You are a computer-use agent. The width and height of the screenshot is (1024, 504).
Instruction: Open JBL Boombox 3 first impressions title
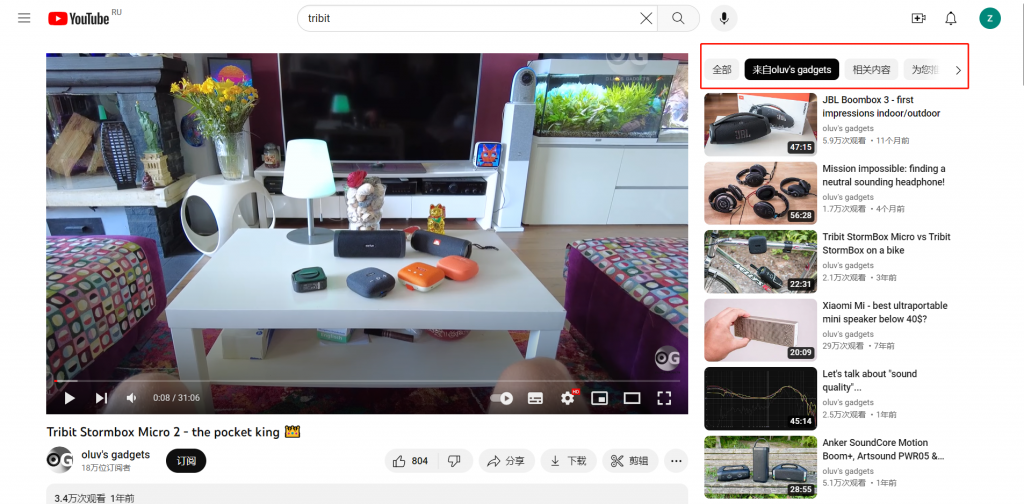882,106
